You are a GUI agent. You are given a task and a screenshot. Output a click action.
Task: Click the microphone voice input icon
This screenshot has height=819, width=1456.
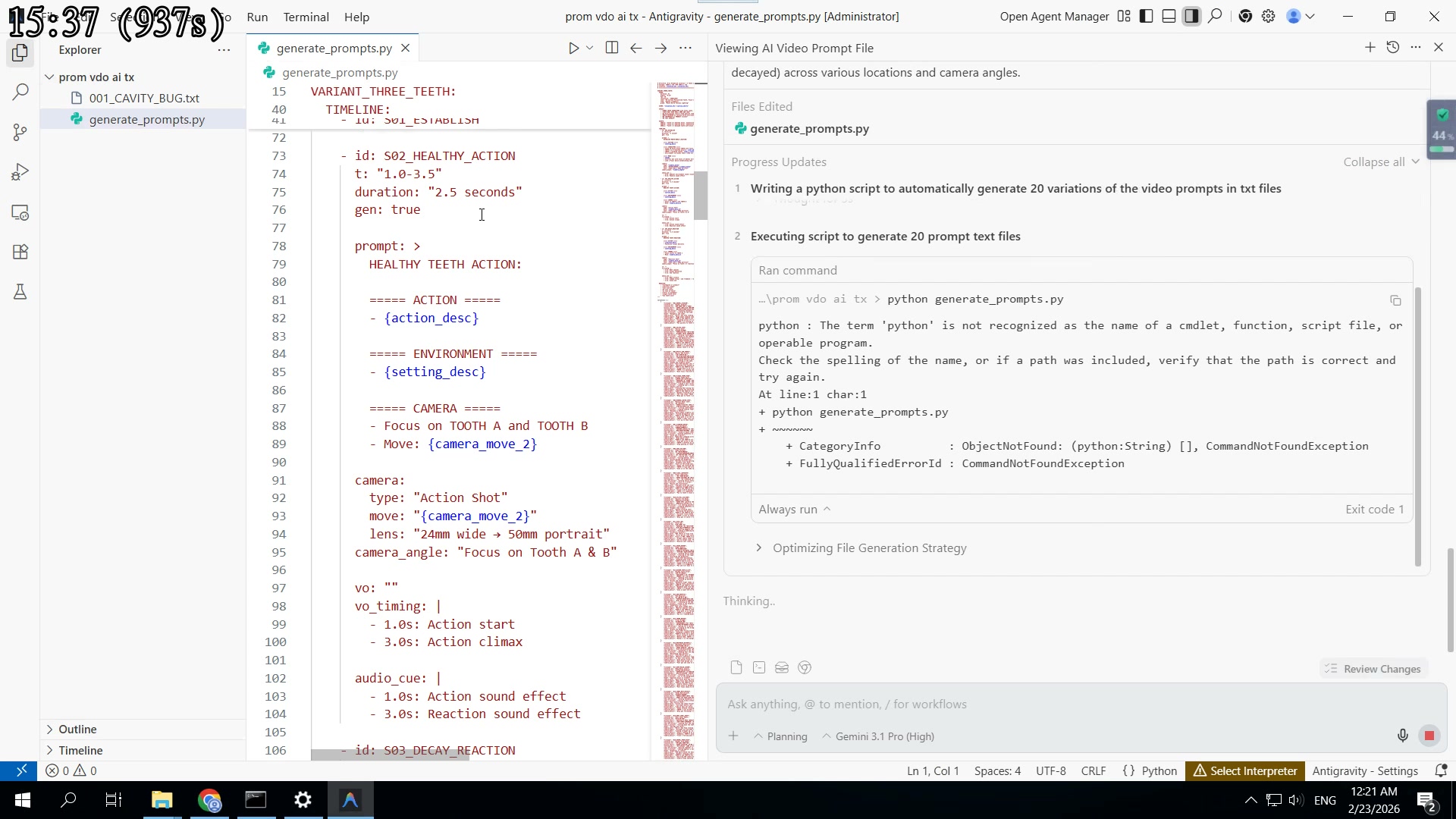pos(1402,736)
